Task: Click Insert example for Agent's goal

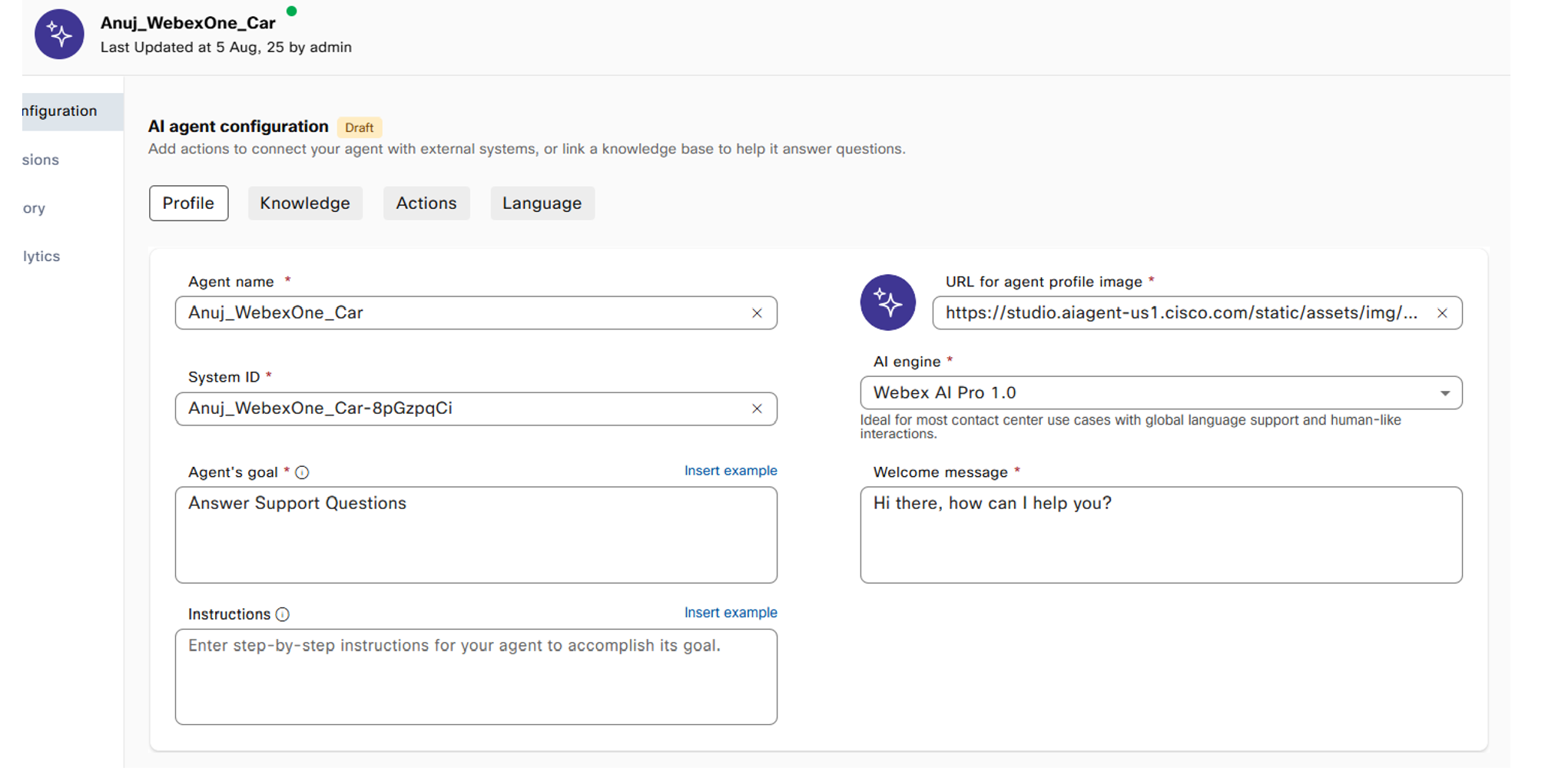Action: click(x=731, y=471)
